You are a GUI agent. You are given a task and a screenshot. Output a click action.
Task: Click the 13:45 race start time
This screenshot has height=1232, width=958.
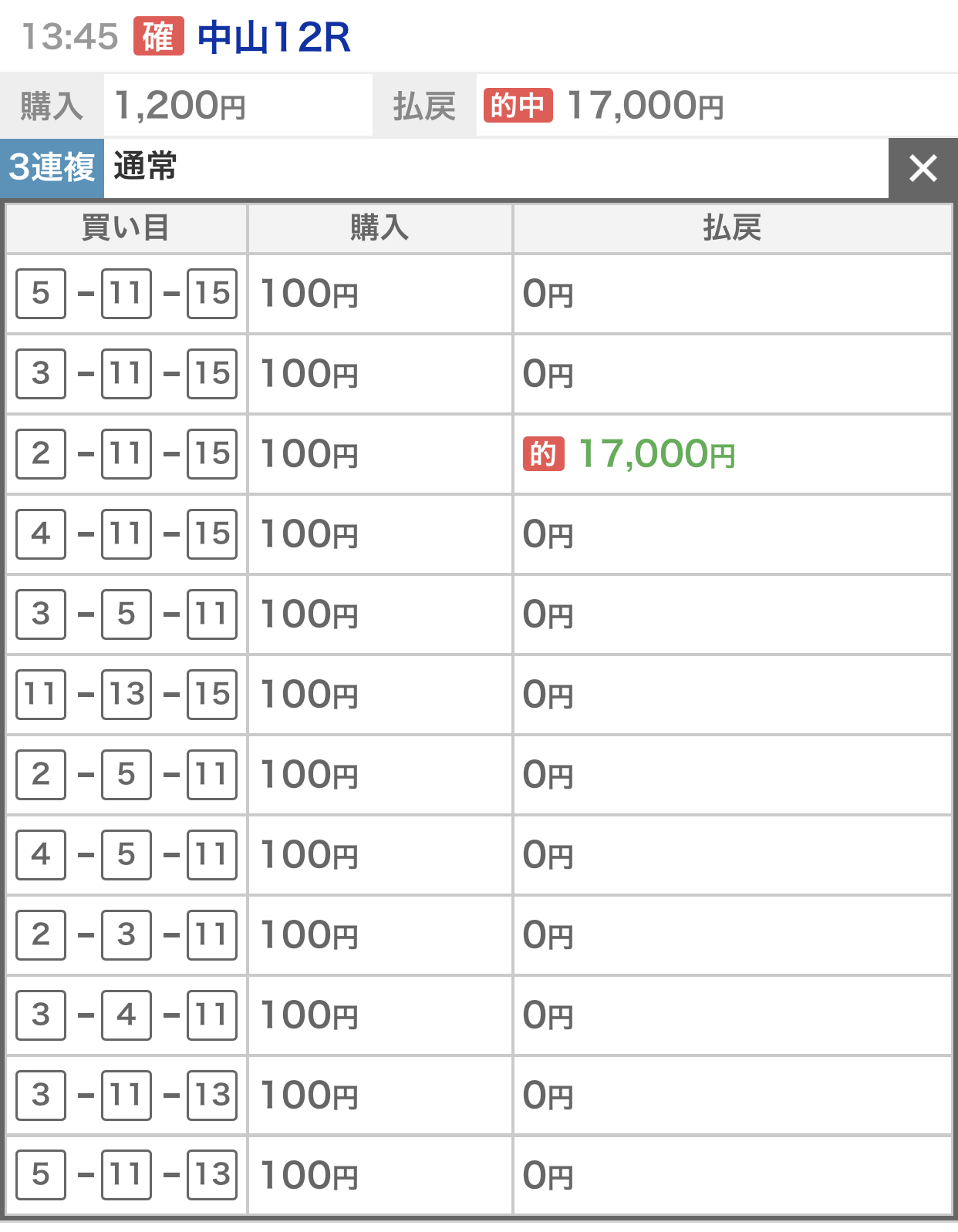click(69, 37)
